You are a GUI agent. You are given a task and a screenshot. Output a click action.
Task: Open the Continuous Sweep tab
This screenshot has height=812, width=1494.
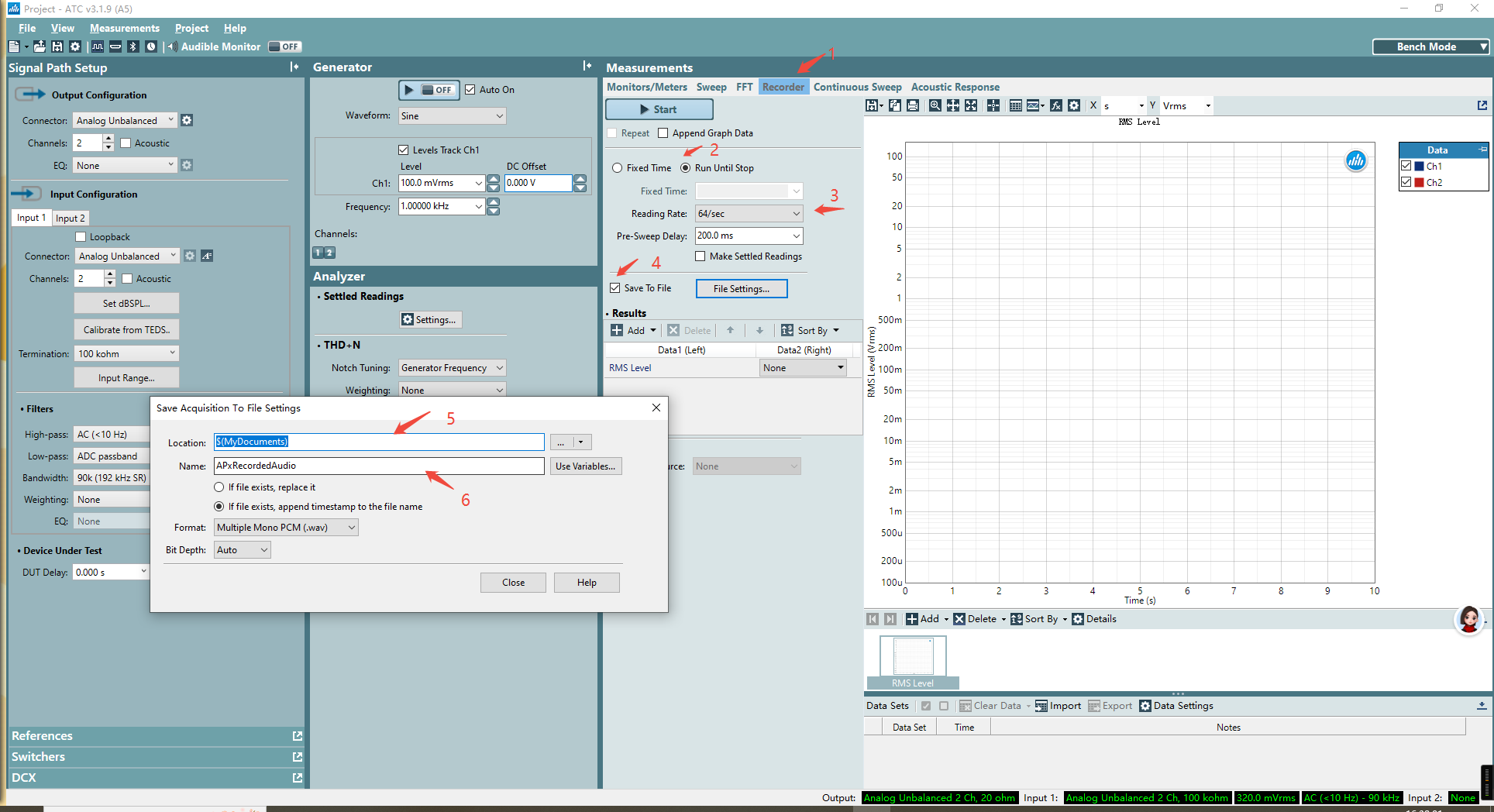click(857, 87)
